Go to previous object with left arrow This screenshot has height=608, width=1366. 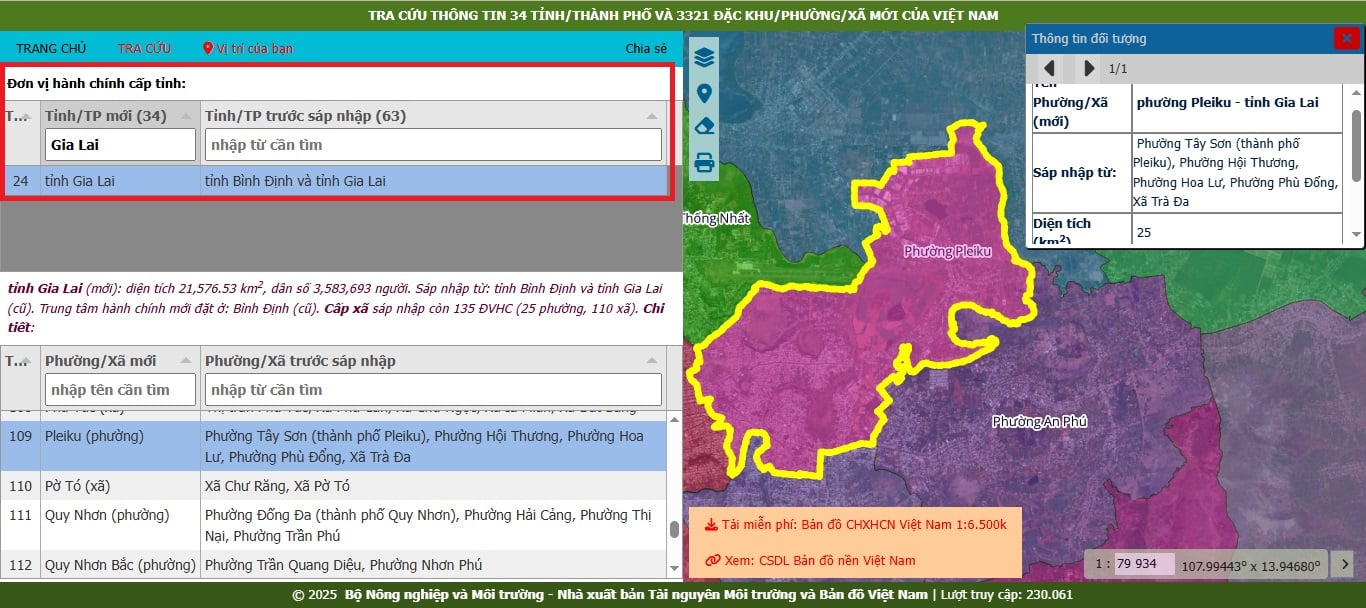pos(1049,68)
